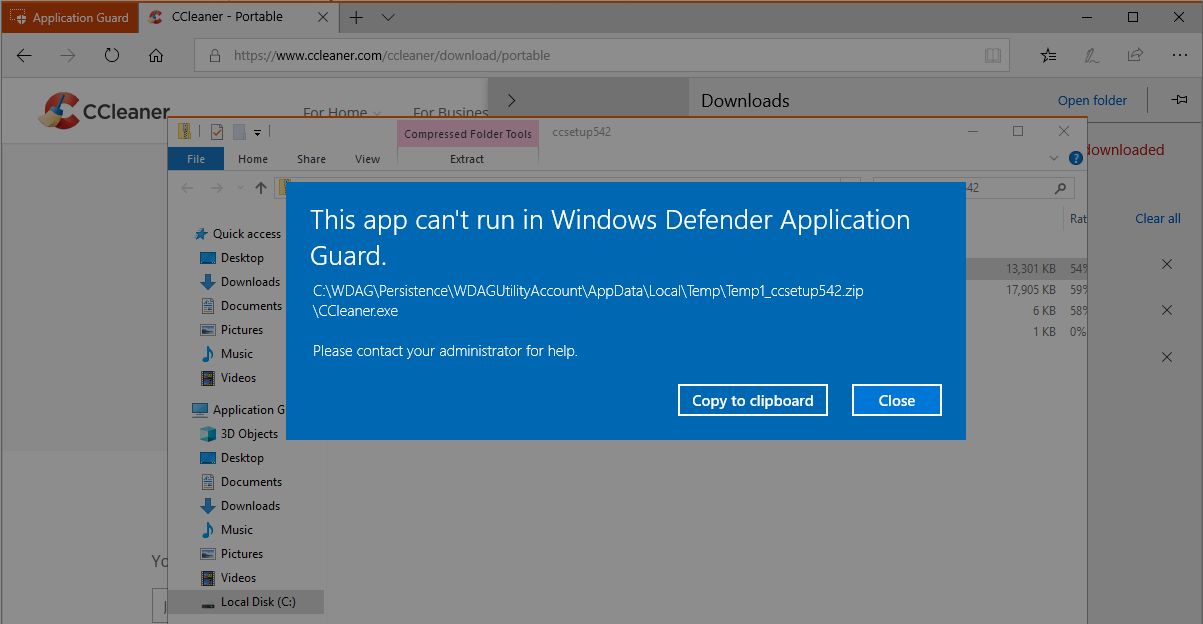This screenshot has width=1203, height=624.
Task: Minimize the ccsetup542 Explorer window
Action: pos(972,131)
